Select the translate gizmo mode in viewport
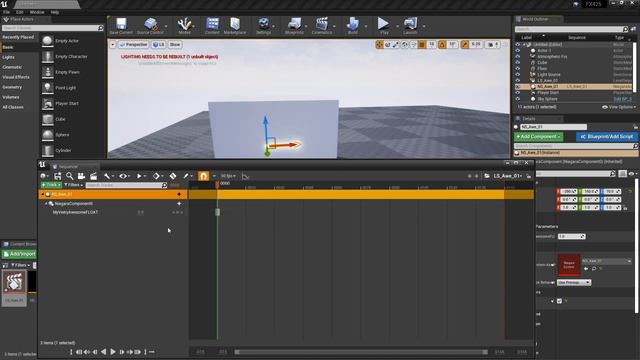Screen dimensions: 640x360 (379, 44)
